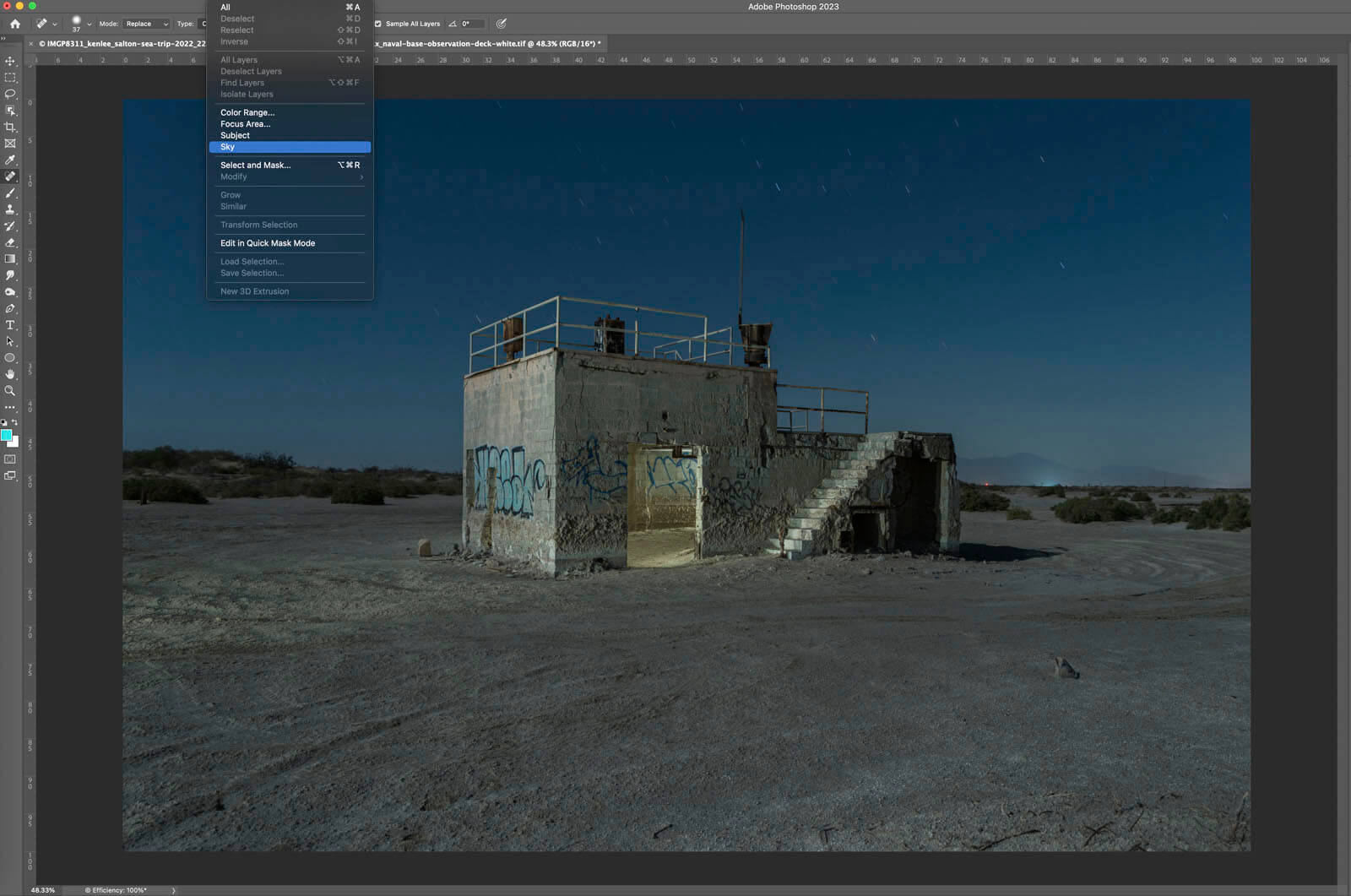This screenshot has width=1351, height=896.
Task: Select the Horizontal Type tool
Action: pos(10,325)
